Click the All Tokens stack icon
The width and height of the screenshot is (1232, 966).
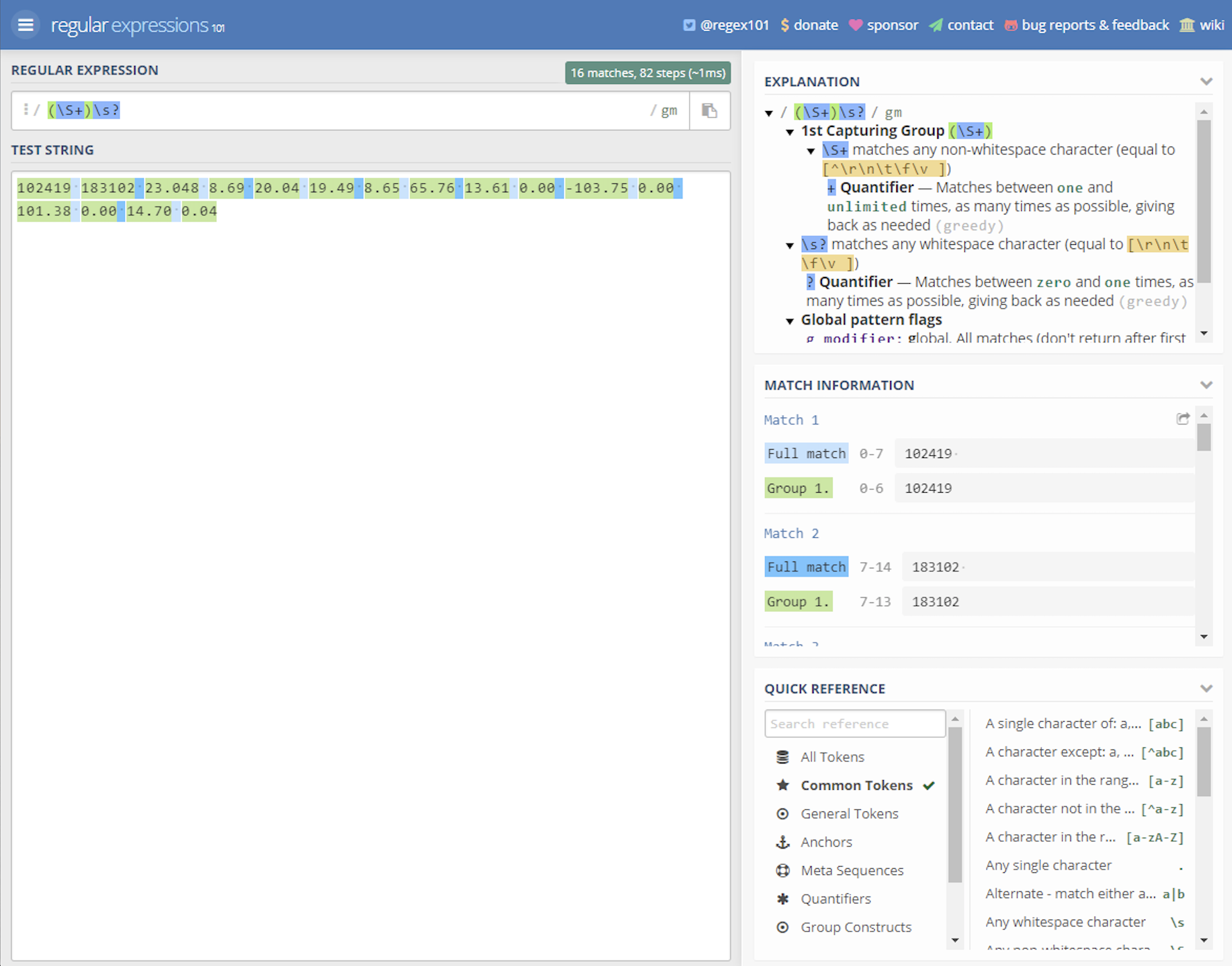click(x=782, y=757)
